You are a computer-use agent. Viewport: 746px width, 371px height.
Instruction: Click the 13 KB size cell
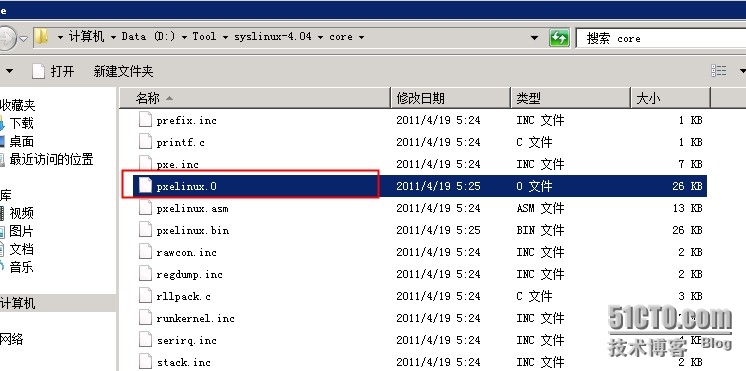point(687,208)
